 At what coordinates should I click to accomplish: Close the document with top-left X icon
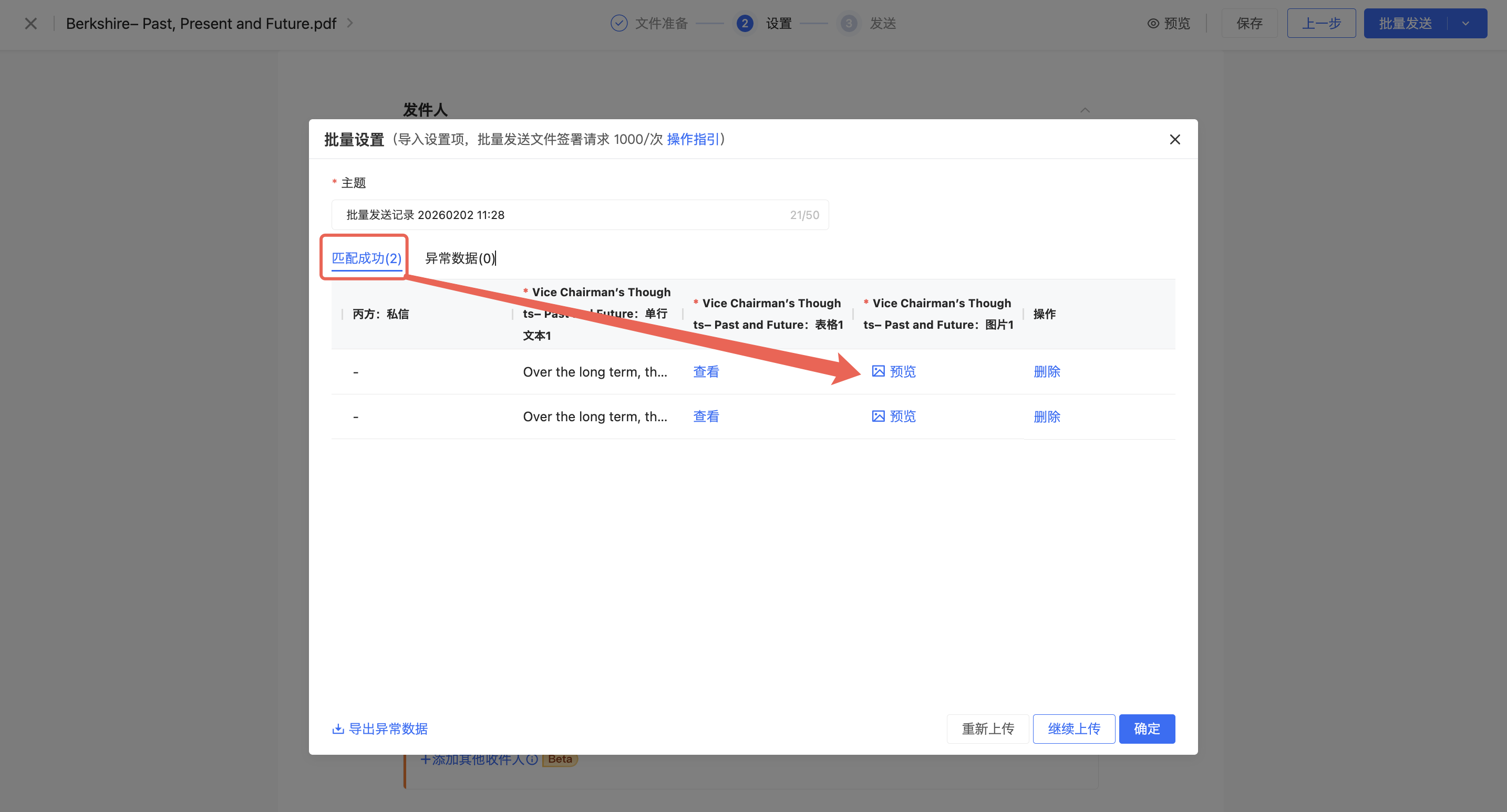[31, 24]
